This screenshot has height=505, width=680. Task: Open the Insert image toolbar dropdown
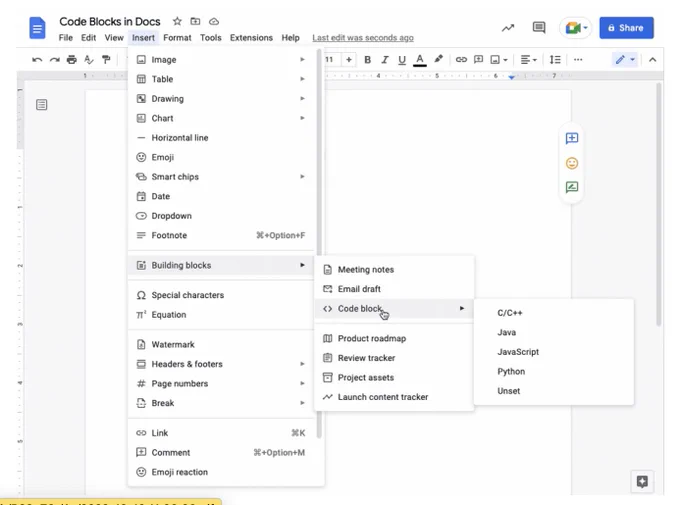pyautogui.click(x=499, y=59)
